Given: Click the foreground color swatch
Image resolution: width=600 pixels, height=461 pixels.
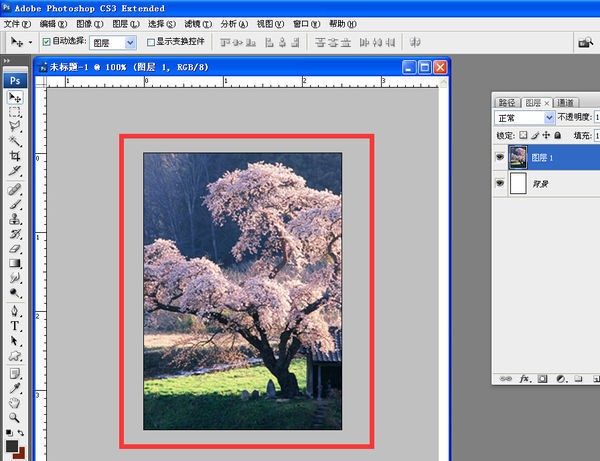Looking at the screenshot, I should click(x=11, y=446).
